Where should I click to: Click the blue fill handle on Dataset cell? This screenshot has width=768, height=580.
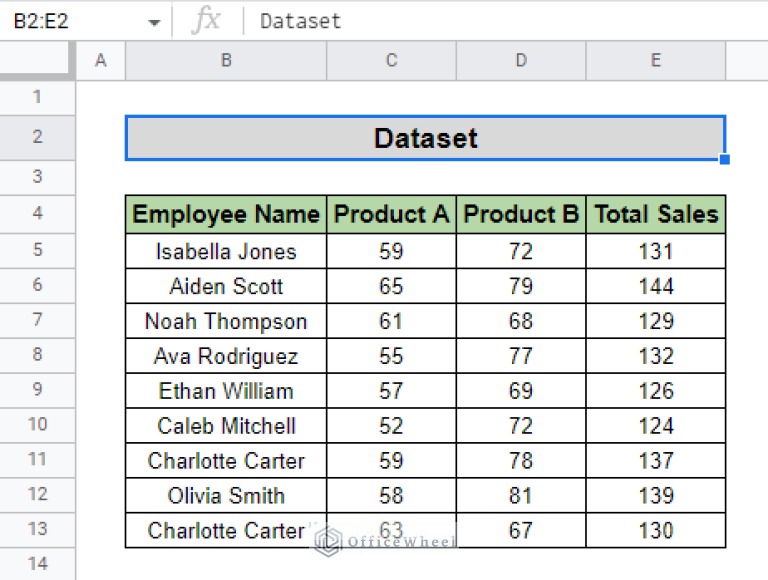724,159
